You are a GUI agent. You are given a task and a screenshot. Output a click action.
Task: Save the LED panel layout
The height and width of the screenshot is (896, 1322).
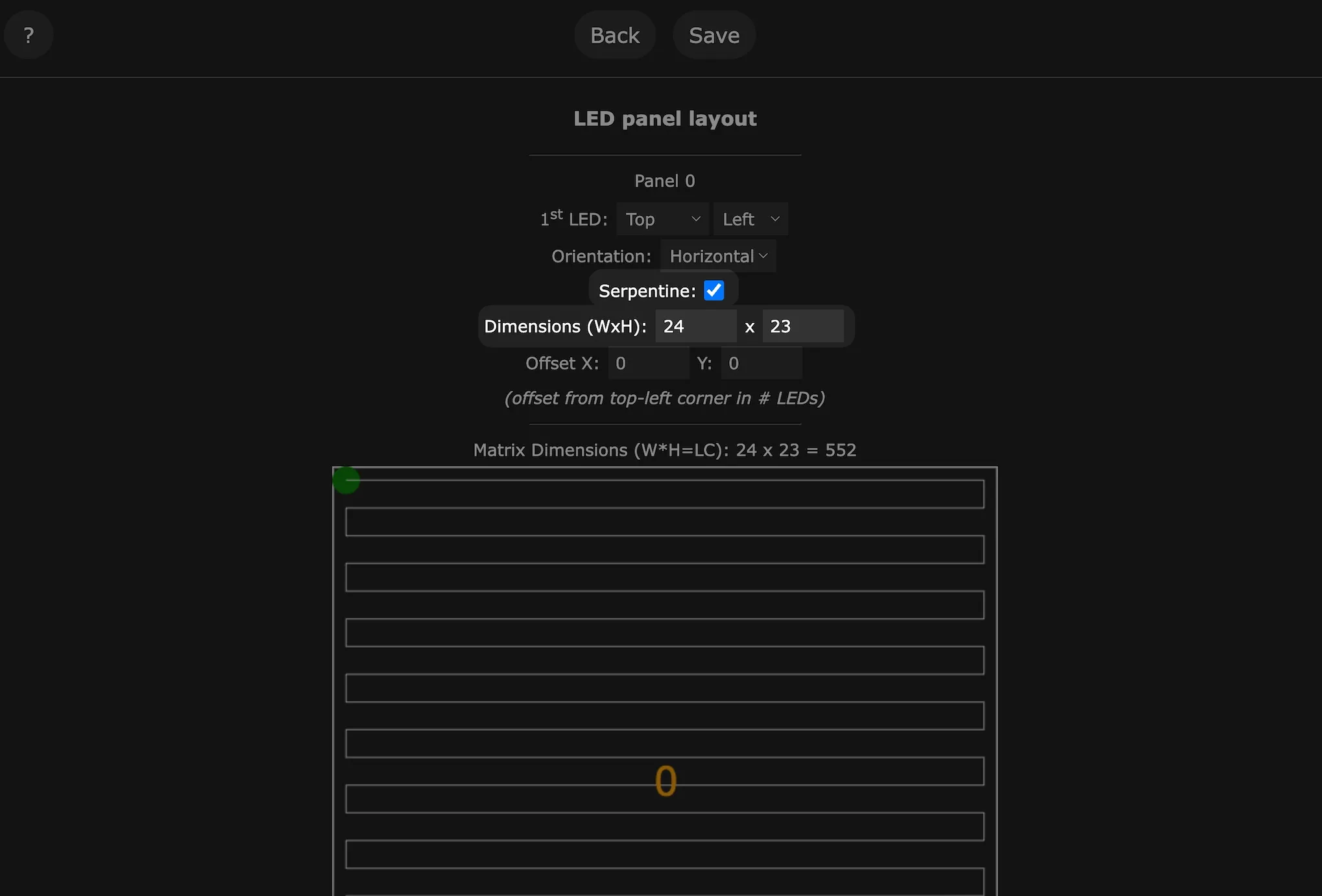(x=714, y=35)
